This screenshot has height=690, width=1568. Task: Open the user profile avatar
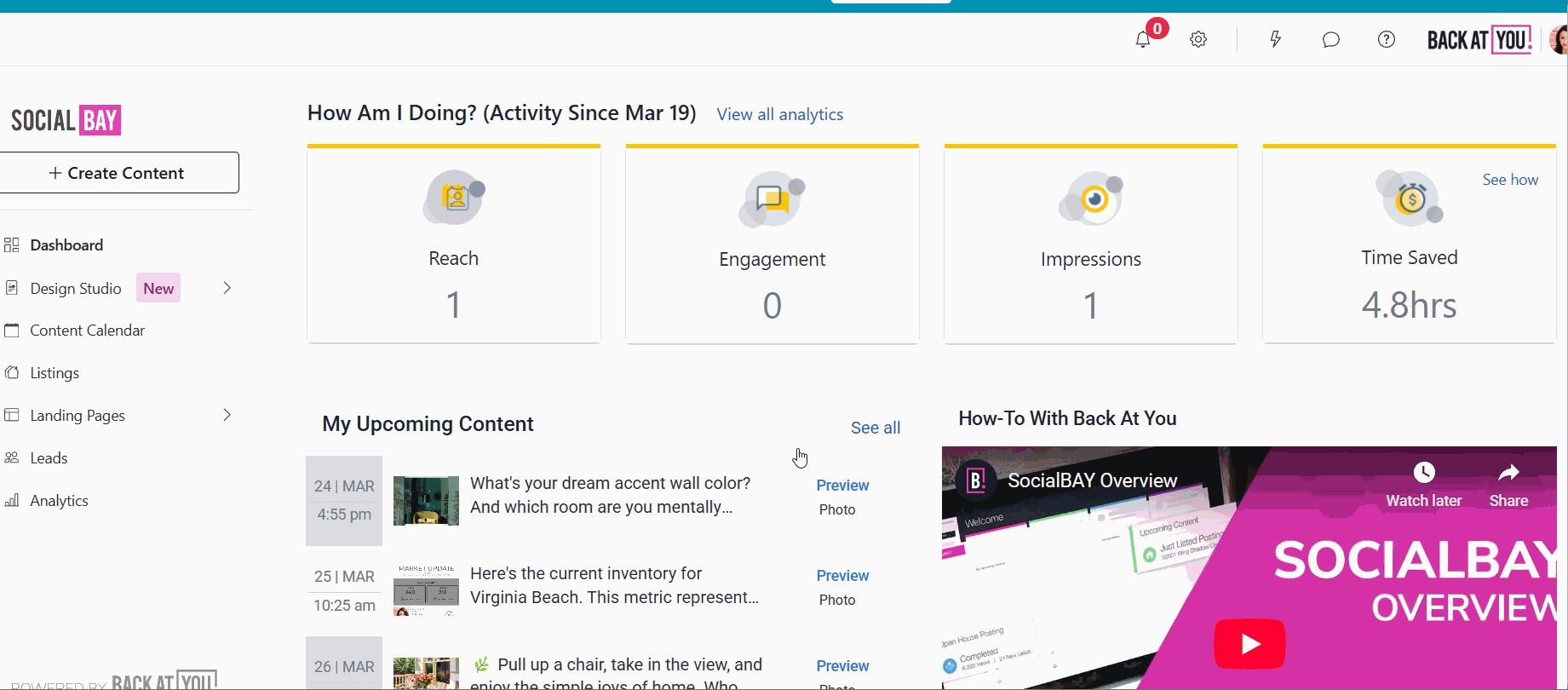point(1559,39)
